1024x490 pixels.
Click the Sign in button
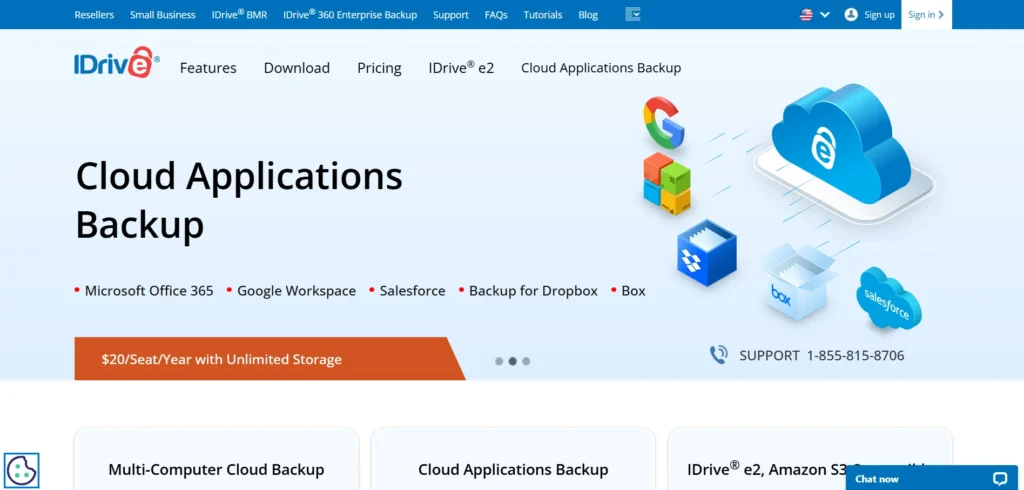click(926, 14)
